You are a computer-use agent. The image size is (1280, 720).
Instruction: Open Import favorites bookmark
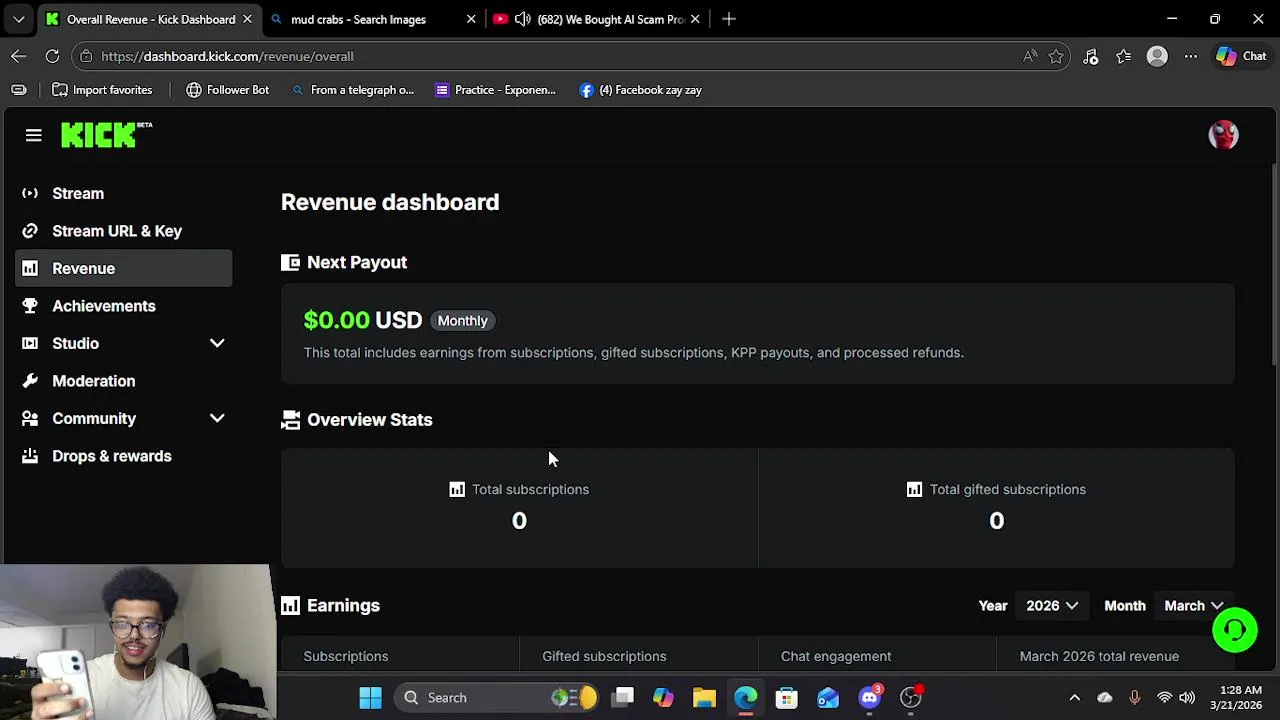pyautogui.click(x=102, y=90)
